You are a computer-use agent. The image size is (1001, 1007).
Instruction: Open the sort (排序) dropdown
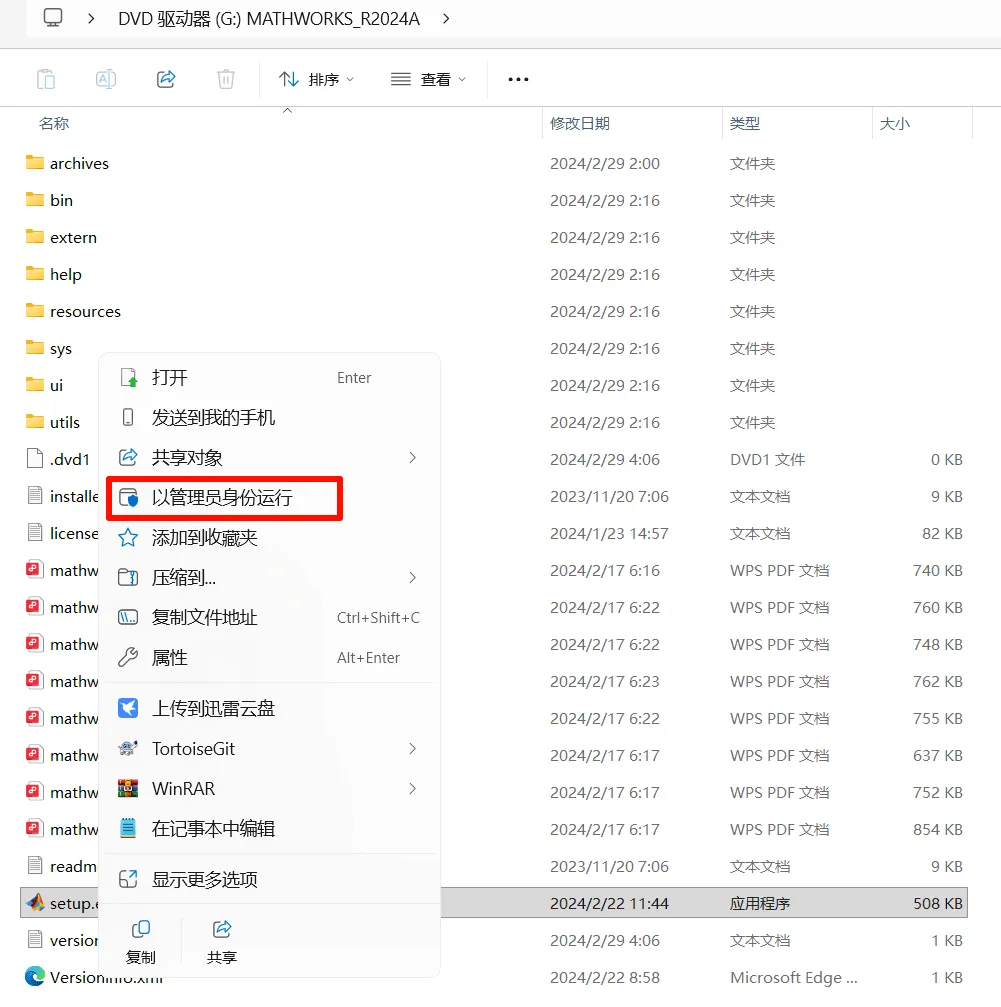pyautogui.click(x=316, y=80)
